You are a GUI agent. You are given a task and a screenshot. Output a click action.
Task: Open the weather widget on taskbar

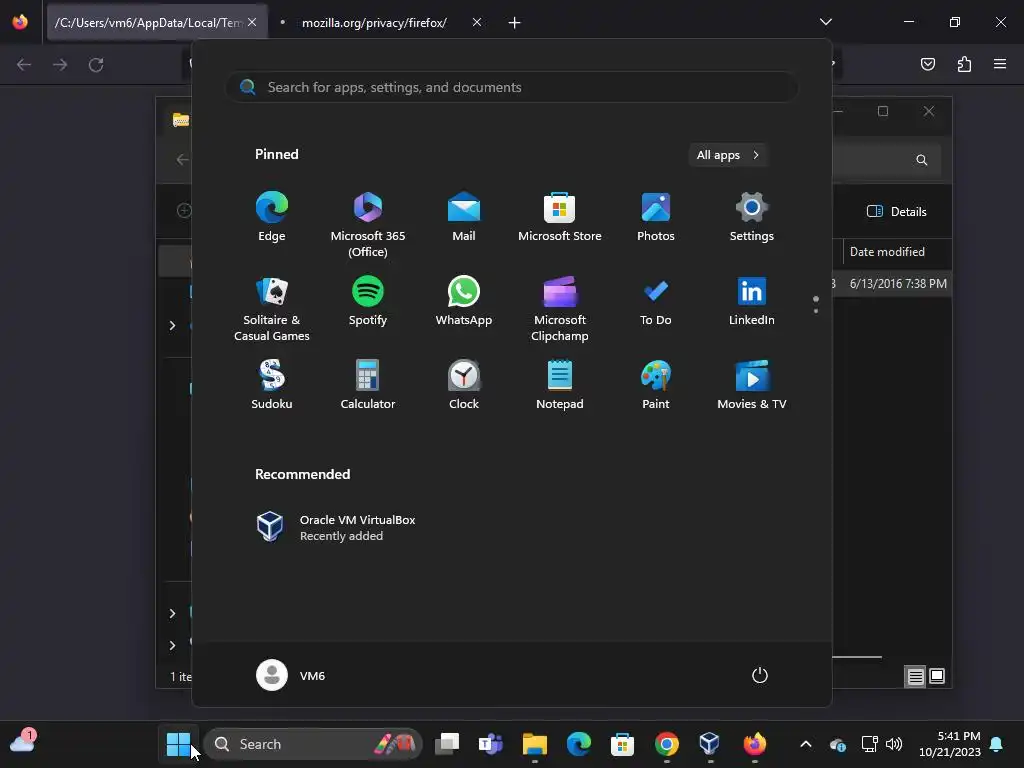(x=23, y=741)
